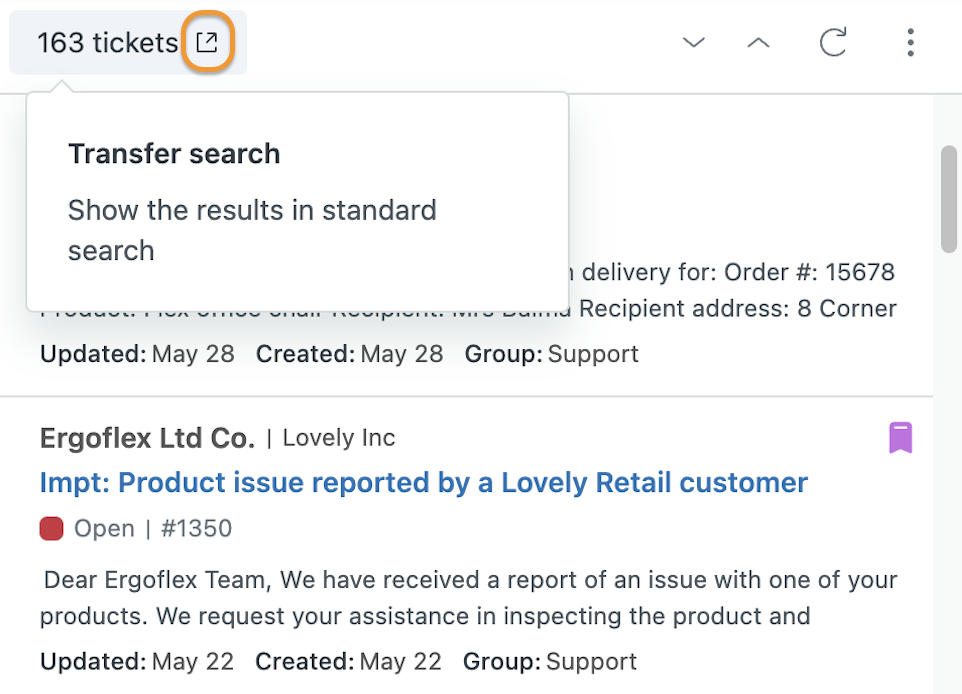Click the red Open status indicator

(x=52, y=528)
